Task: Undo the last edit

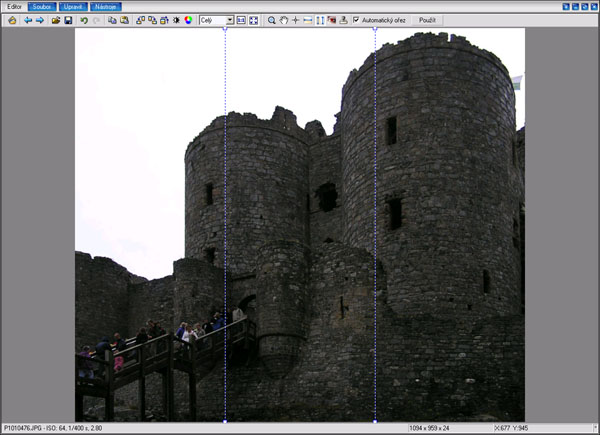Action: (x=84, y=20)
